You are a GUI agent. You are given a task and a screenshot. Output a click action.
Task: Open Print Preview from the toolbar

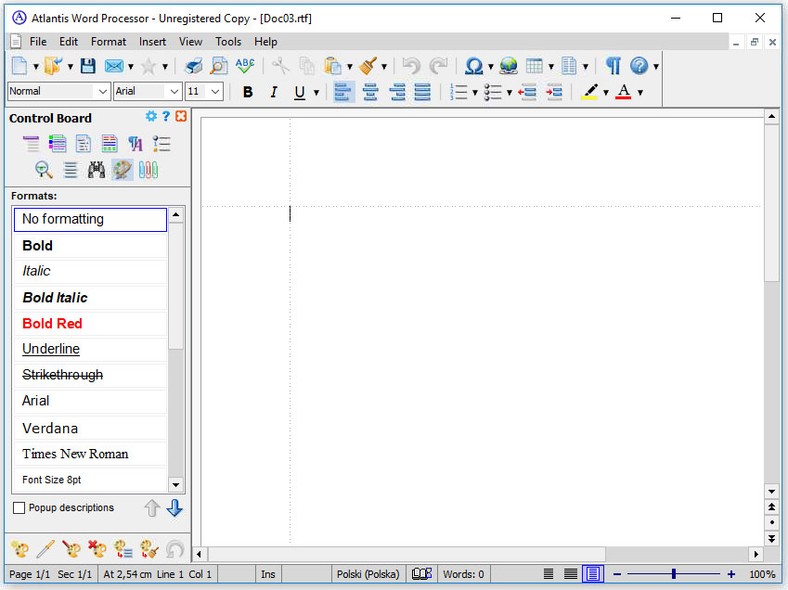pyautogui.click(x=218, y=66)
